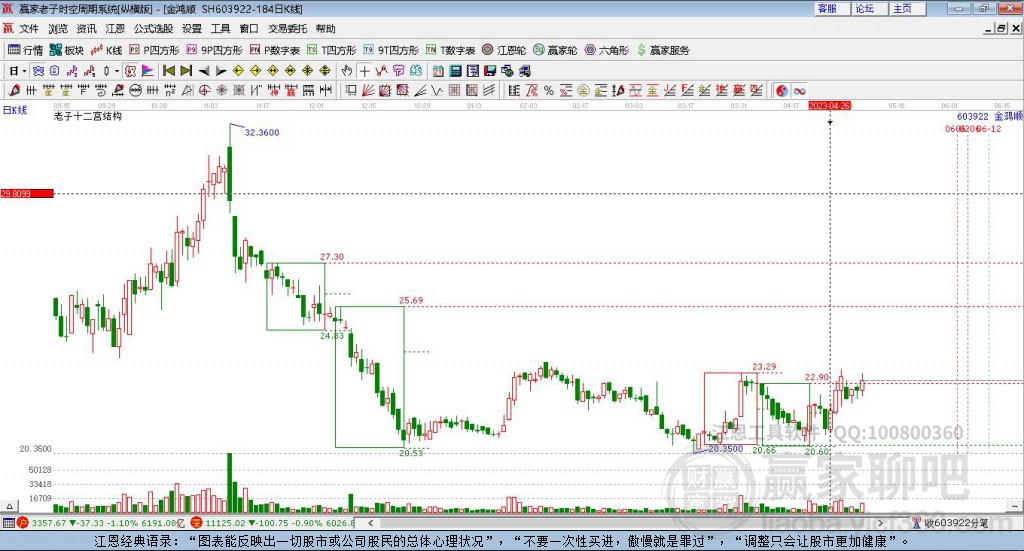
Task: Open the T数字表 tool
Action: (x=451, y=50)
